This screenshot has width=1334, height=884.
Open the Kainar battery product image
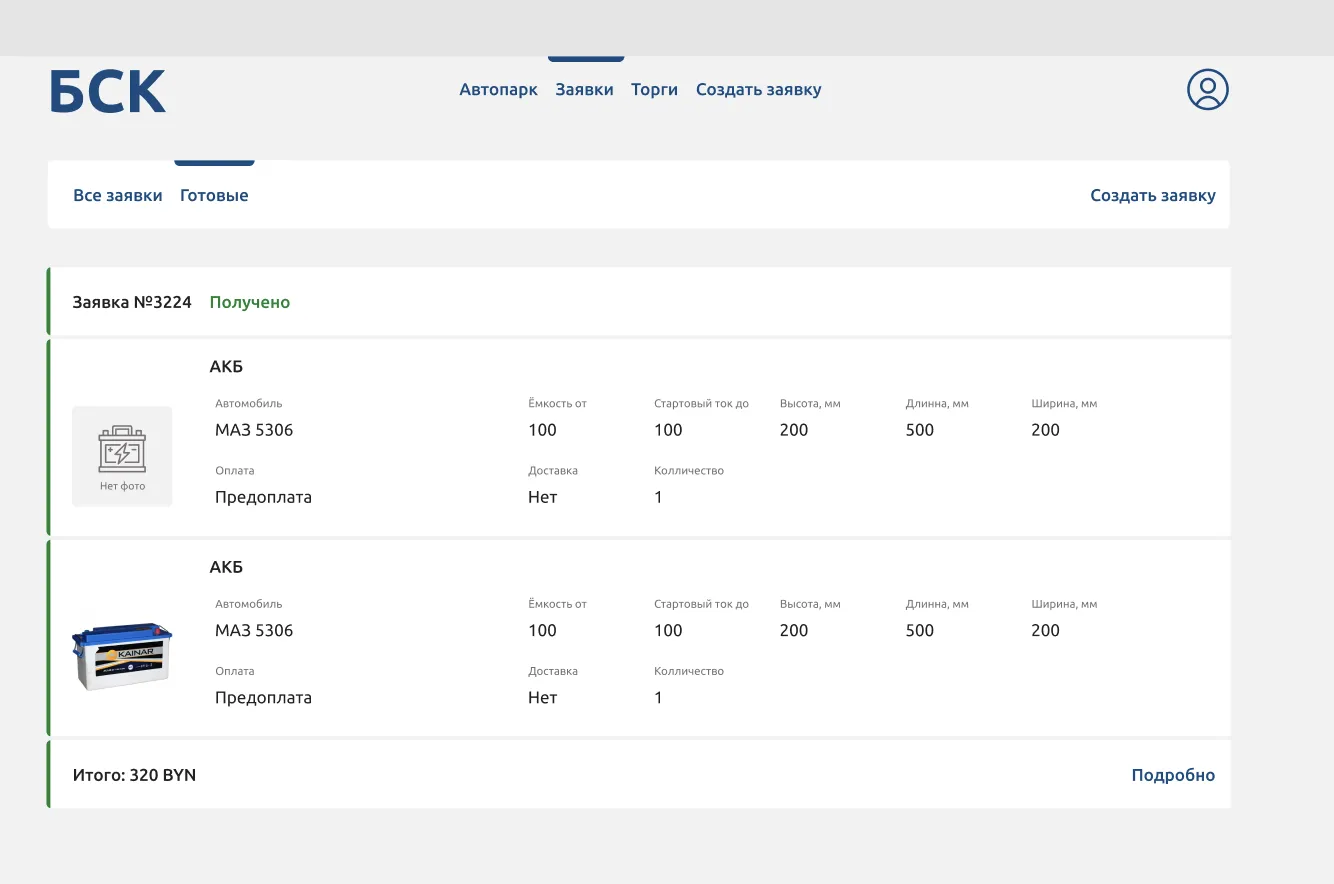(122, 656)
